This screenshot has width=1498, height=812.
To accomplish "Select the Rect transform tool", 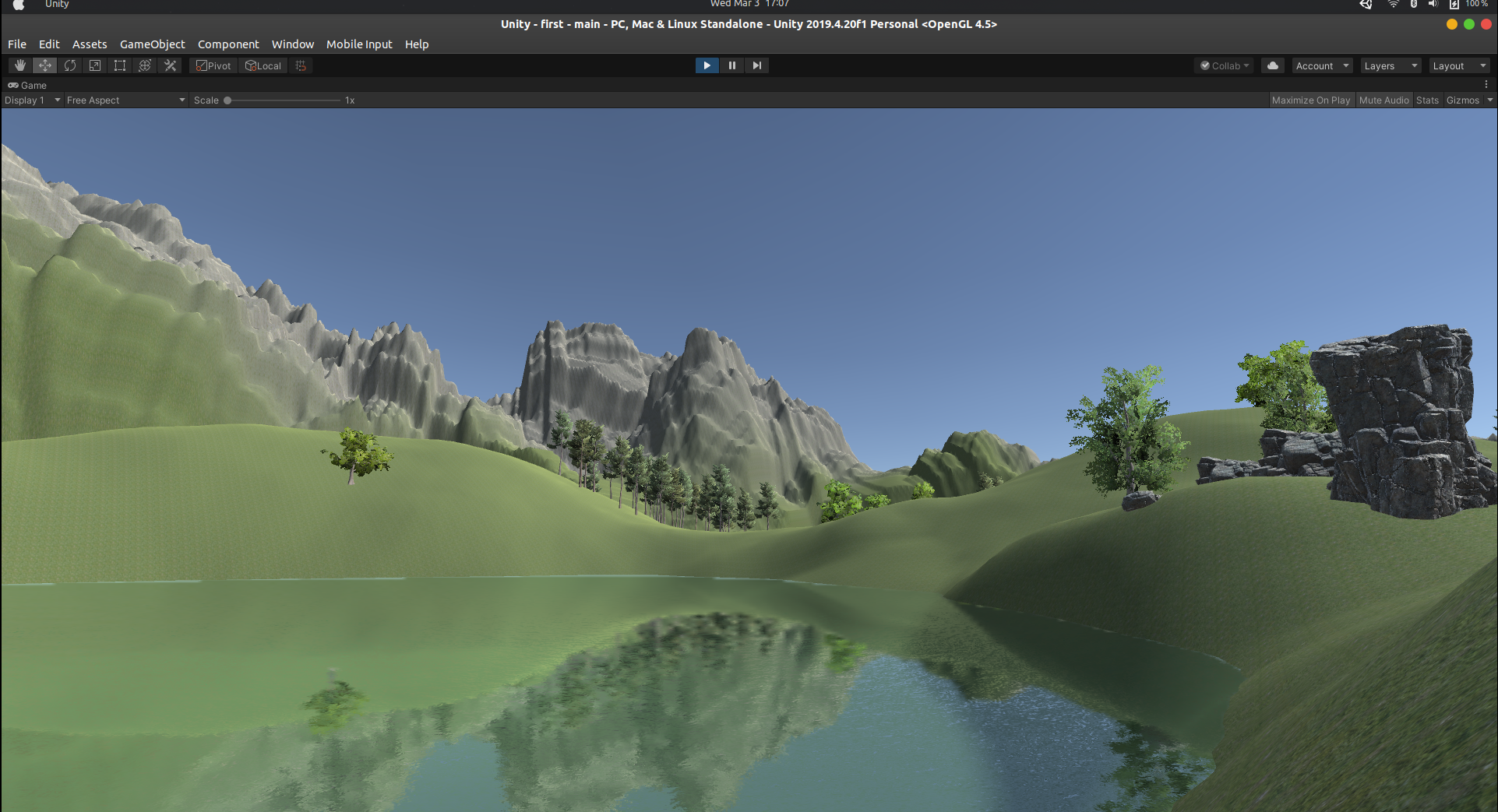I will 120,65.
